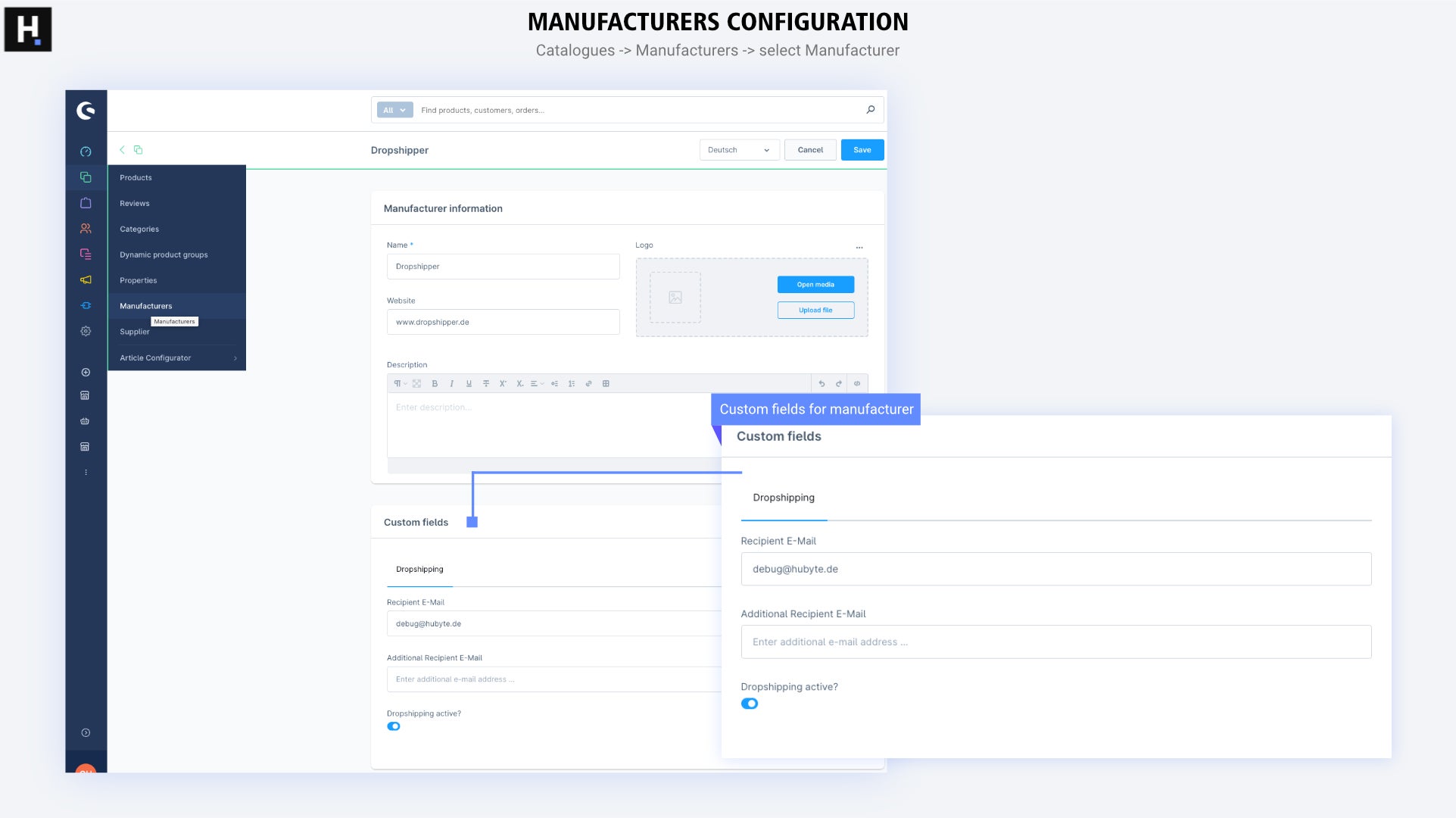Click Recipient E-Mail field in enlarged panel
Image resolution: width=1456 pixels, height=818 pixels.
[1056, 569]
